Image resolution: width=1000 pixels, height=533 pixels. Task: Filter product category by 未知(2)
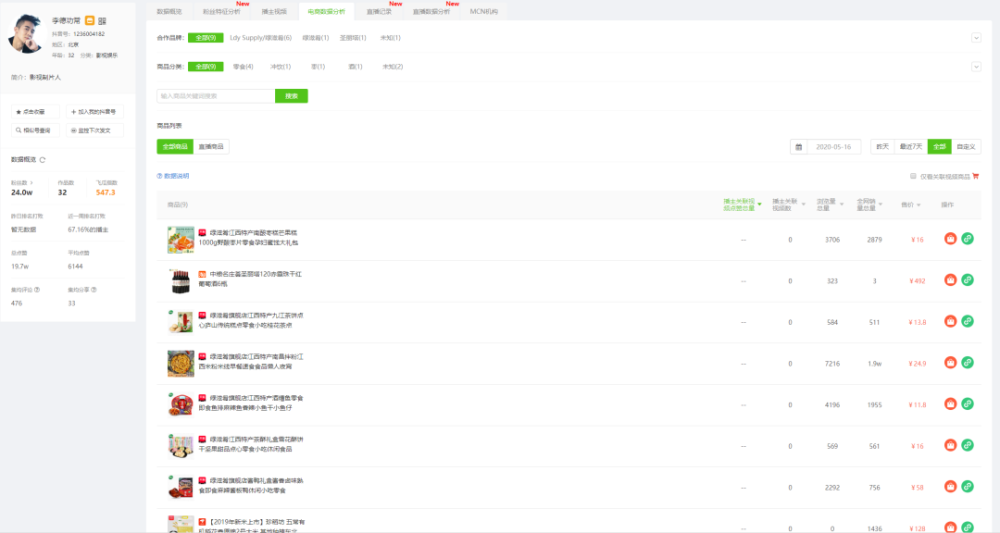pos(392,66)
